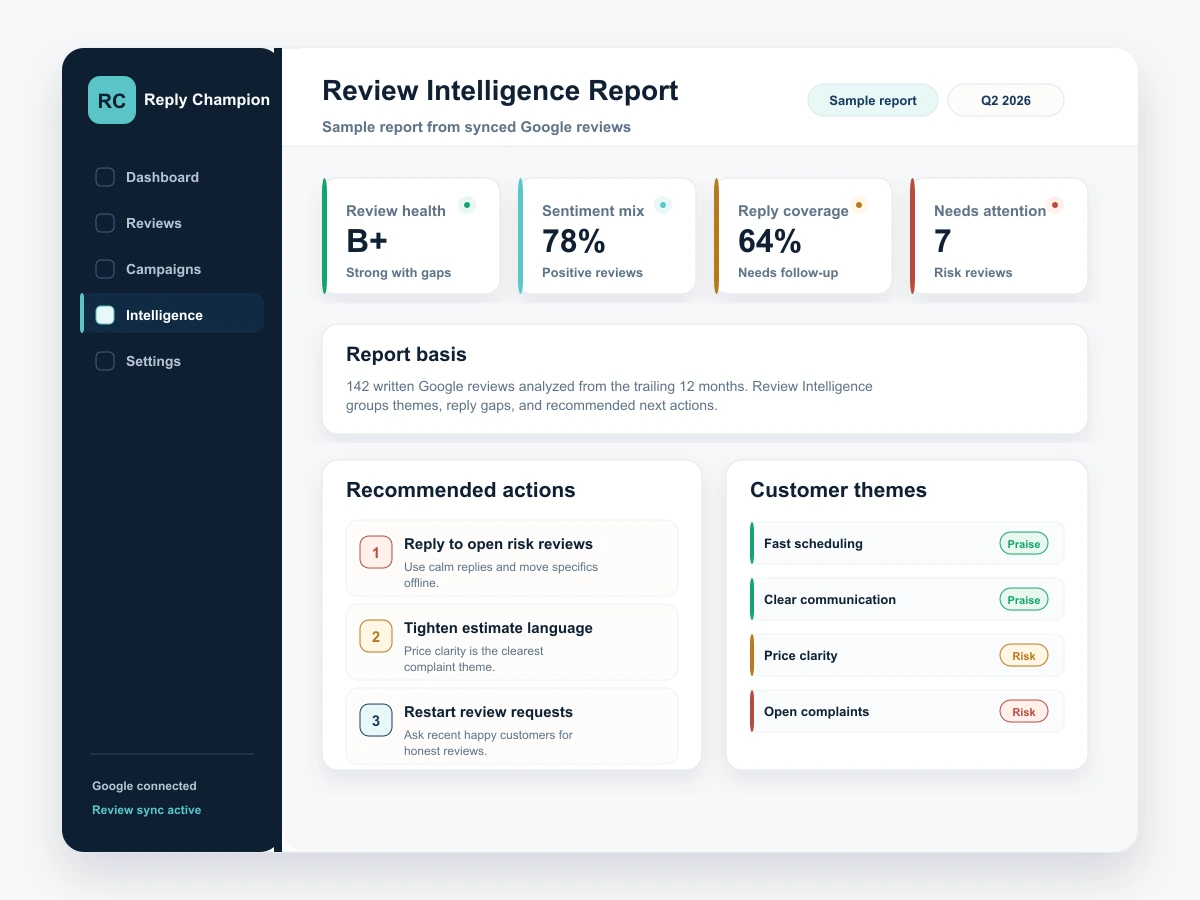Click the number 1 action badge
Image resolution: width=1200 pixels, height=900 pixels.
(376, 552)
